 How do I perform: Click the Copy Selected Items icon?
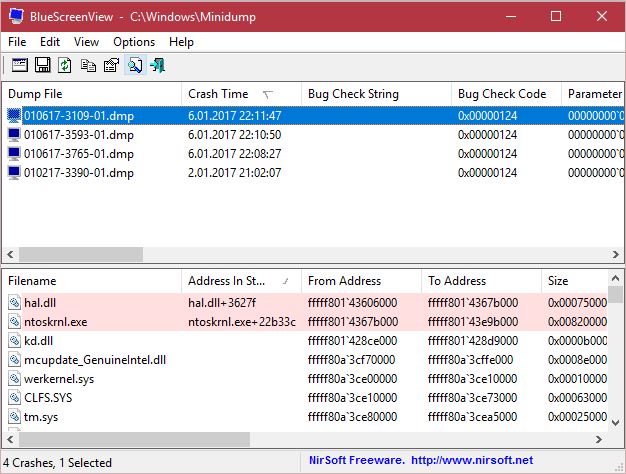88,65
